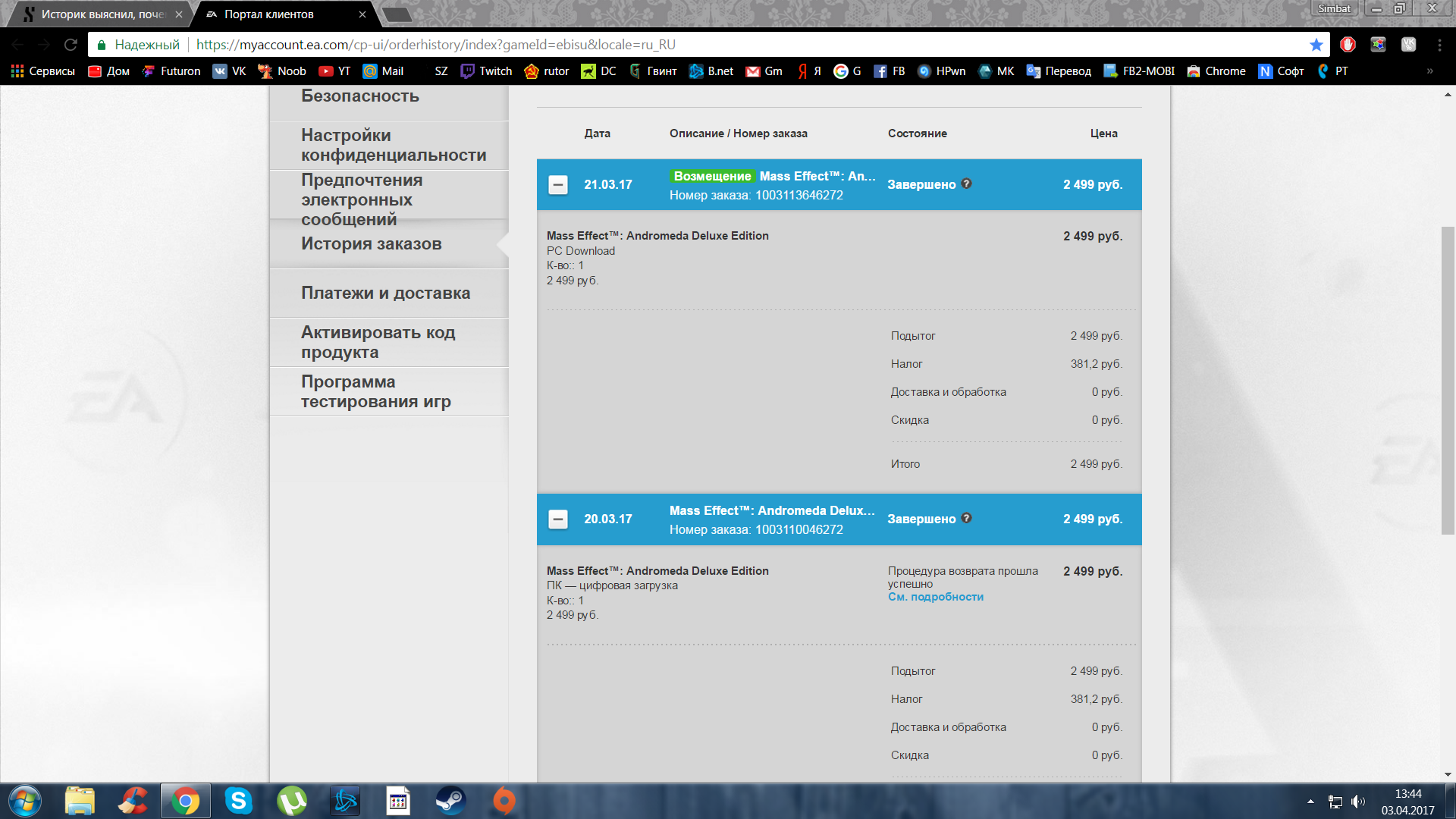Collapse the 20.03.17 order row
The height and width of the screenshot is (819, 1456).
click(x=557, y=519)
